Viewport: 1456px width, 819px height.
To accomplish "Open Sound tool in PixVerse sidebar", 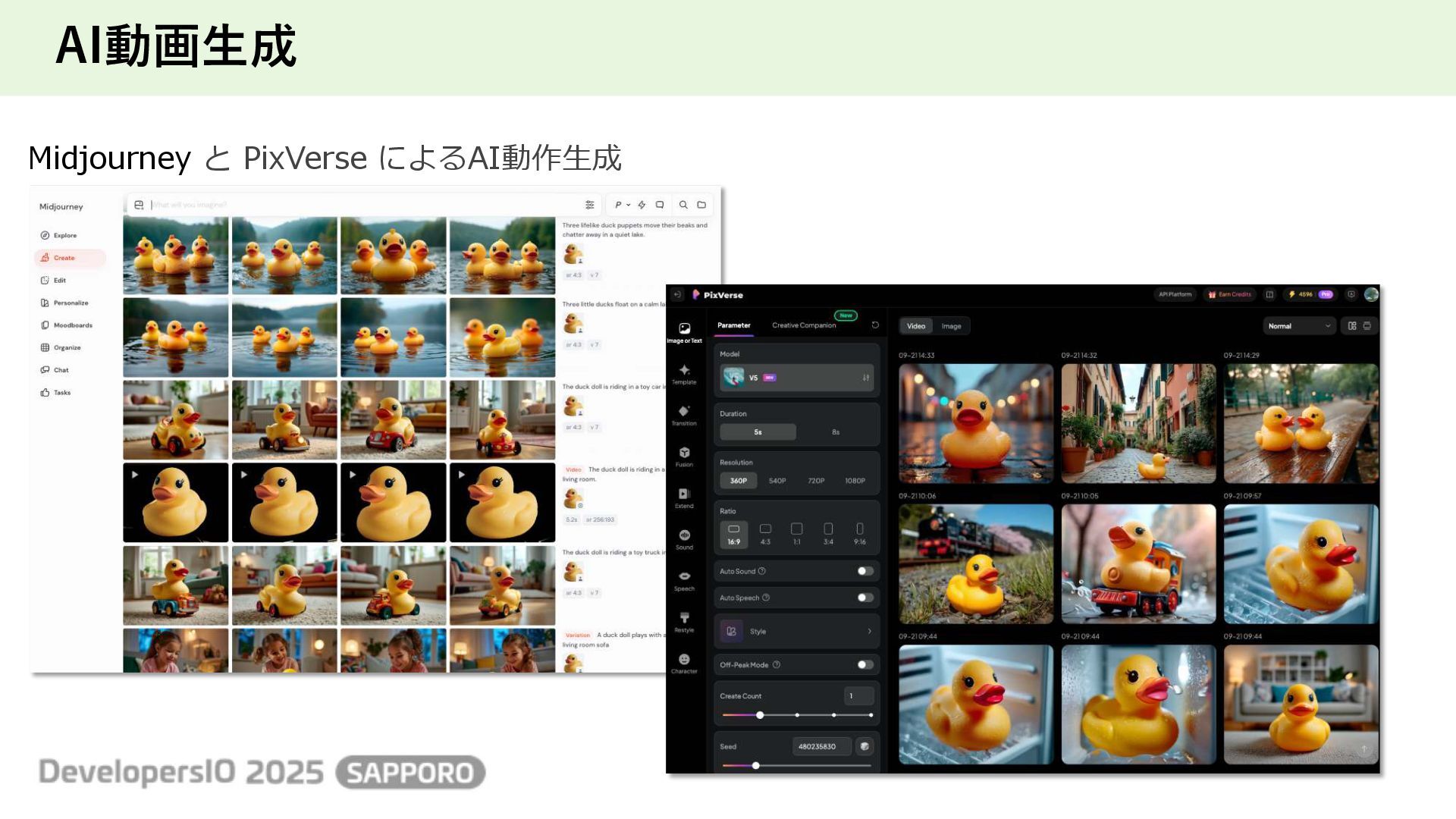I will tap(684, 540).
